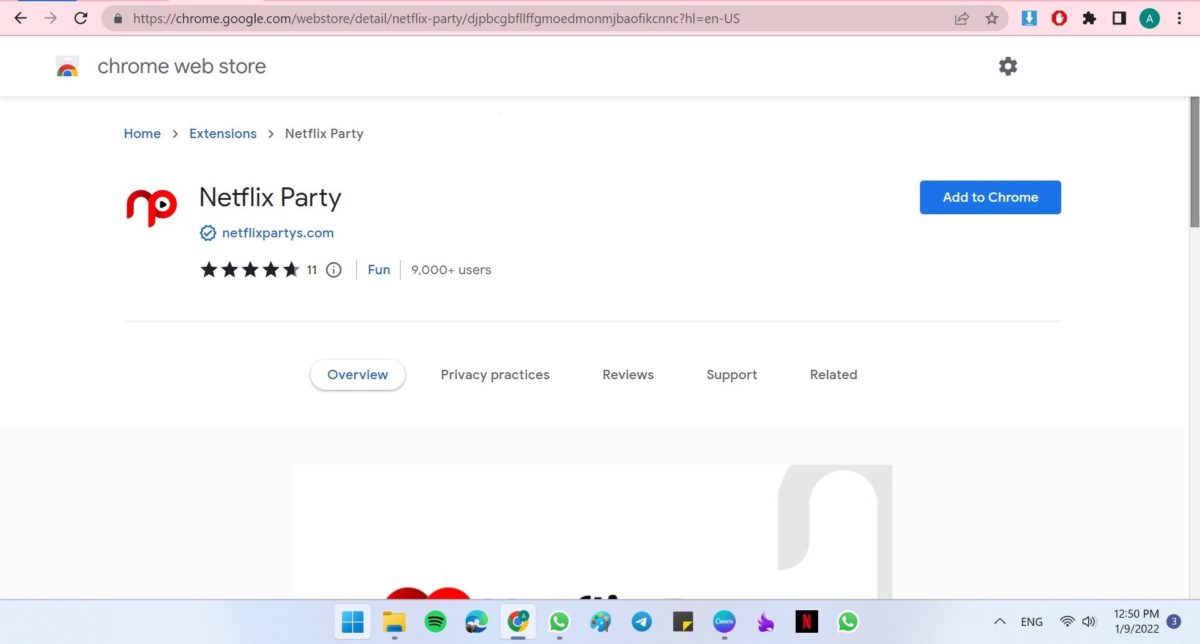
Task: Click the share page icon in address bar
Action: [x=962, y=18]
